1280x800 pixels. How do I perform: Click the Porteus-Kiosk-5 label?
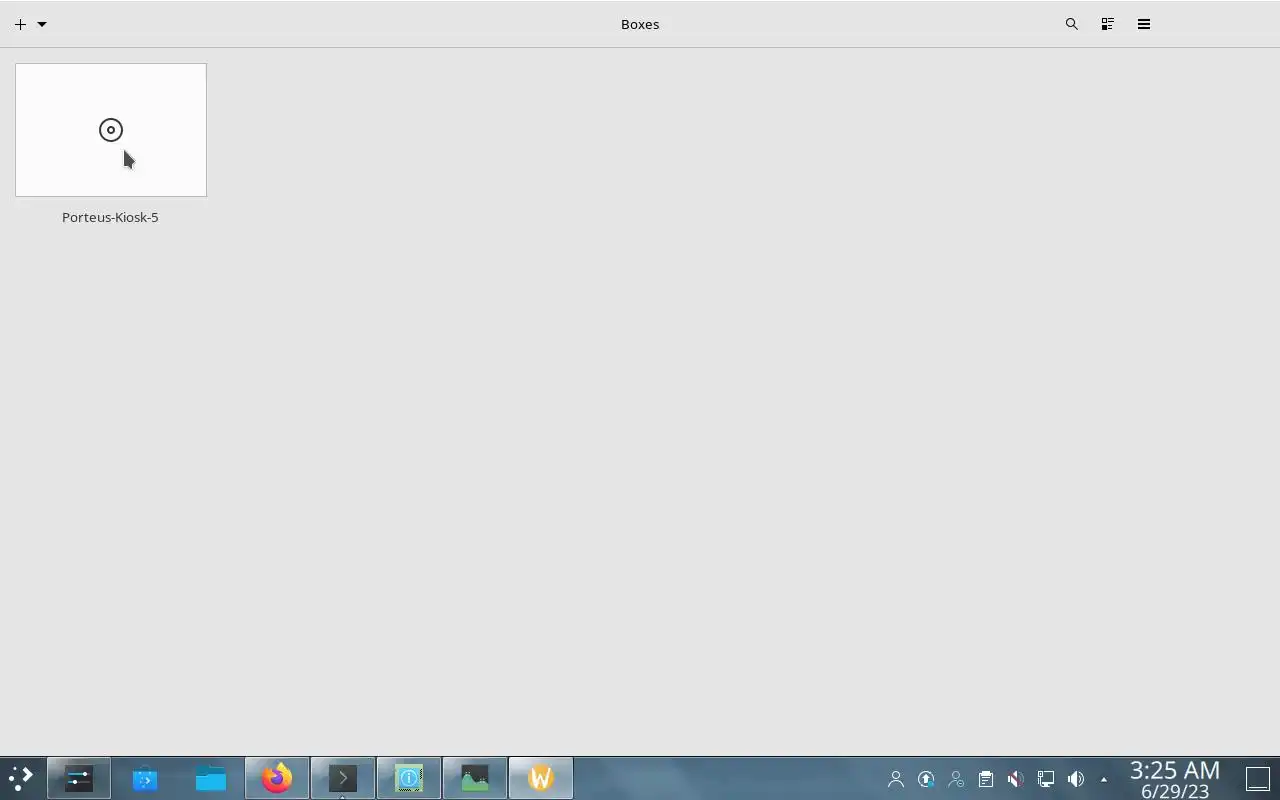click(110, 217)
